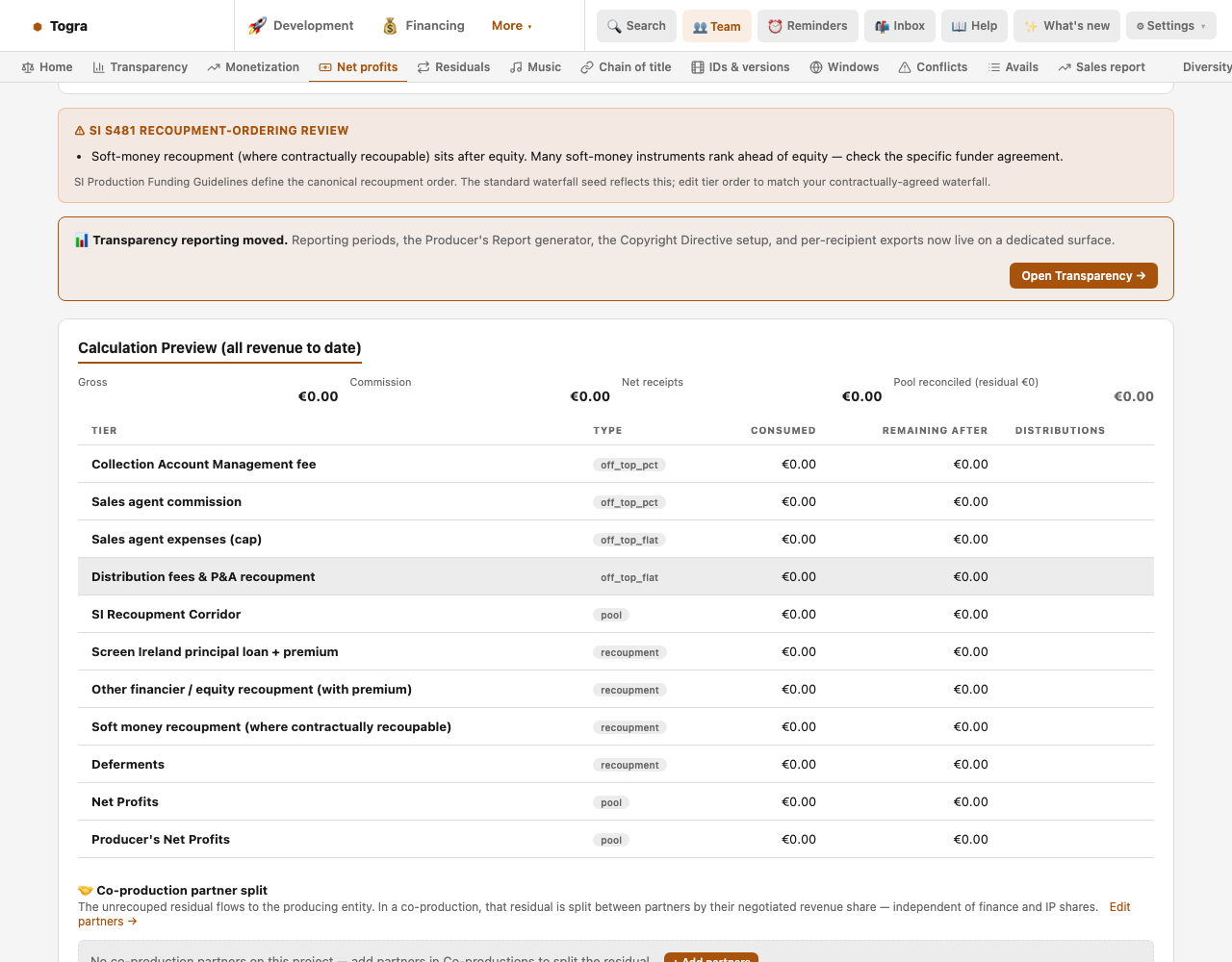Click the Home scales icon
The height and width of the screenshot is (962, 1232).
tap(28, 67)
